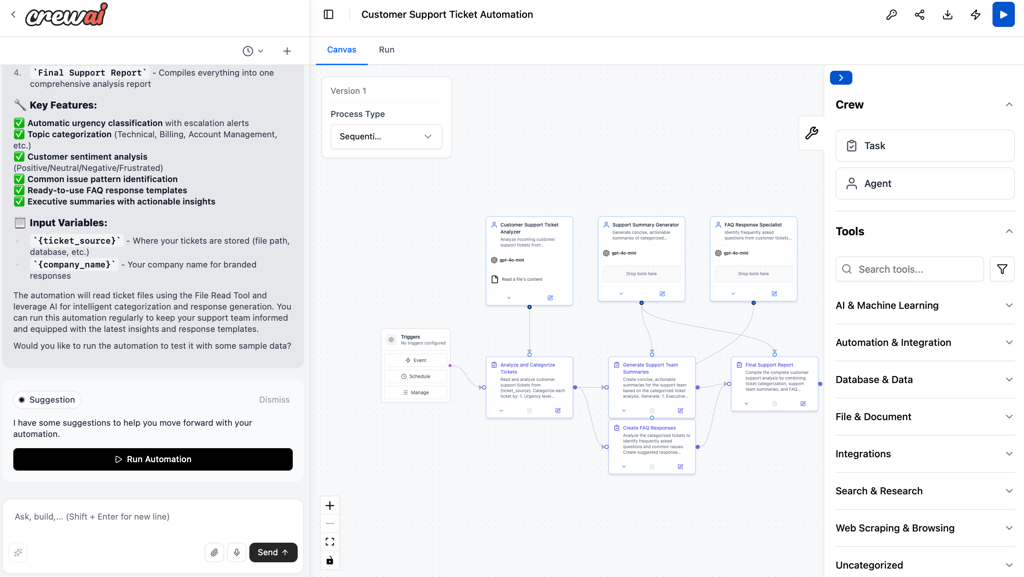This screenshot has height=577, width=1024.
Task: Zoom in on the canvas
Action: point(330,505)
